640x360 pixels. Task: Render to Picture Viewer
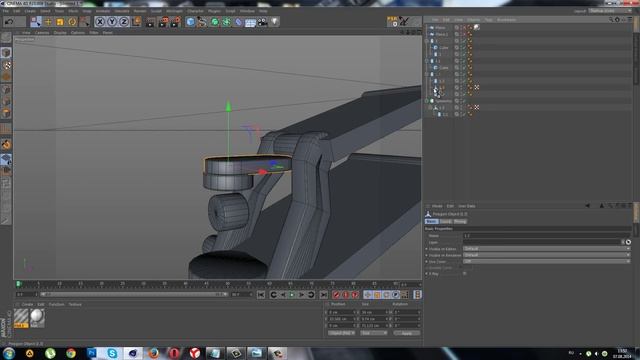(163, 22)
